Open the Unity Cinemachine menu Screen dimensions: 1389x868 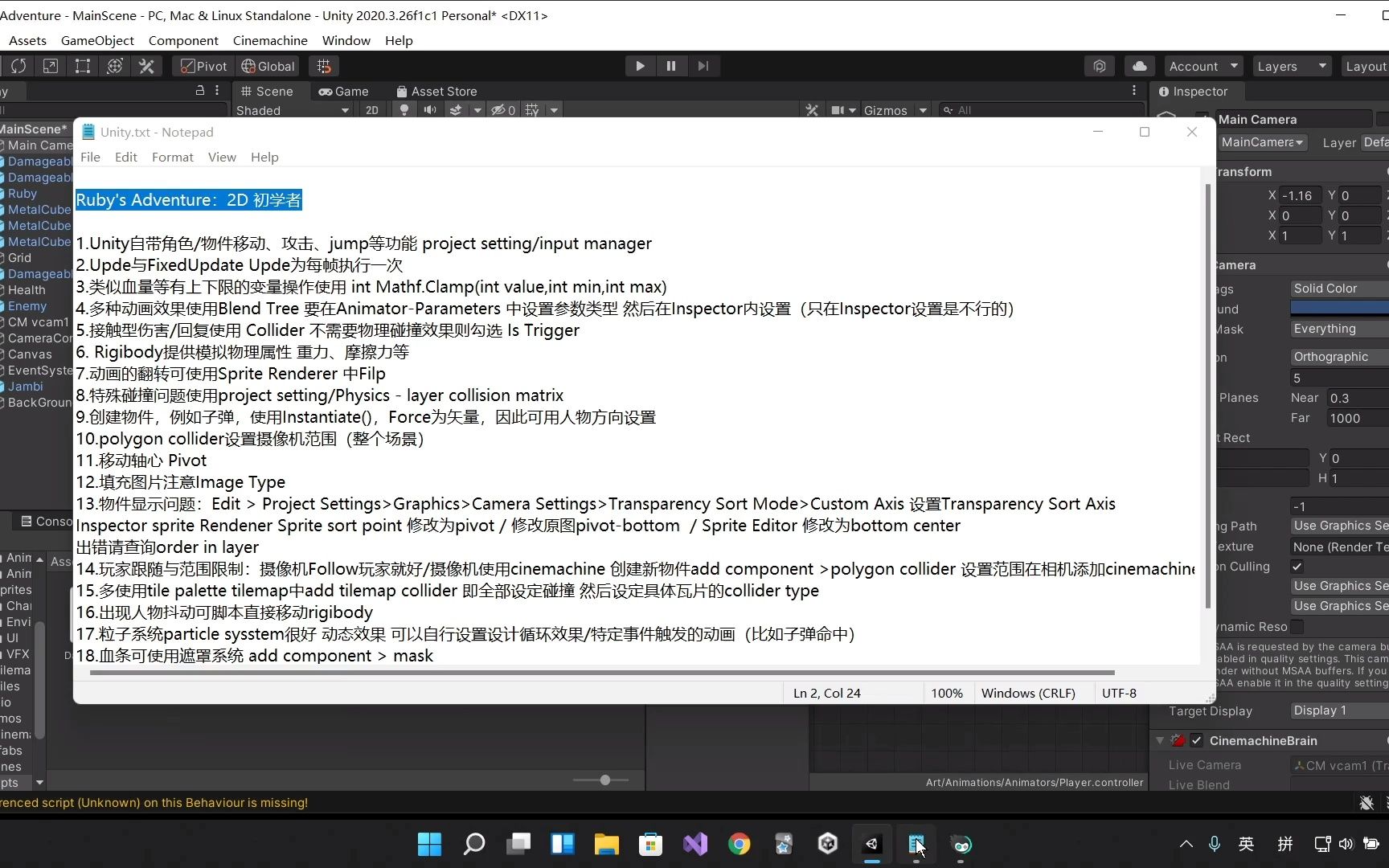click(270, 40)
